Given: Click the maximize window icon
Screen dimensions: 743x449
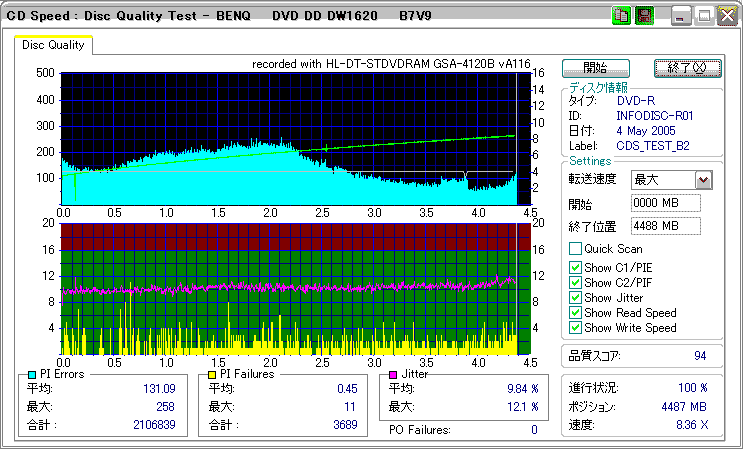Looking at the screenshot, I should [704, 16].
